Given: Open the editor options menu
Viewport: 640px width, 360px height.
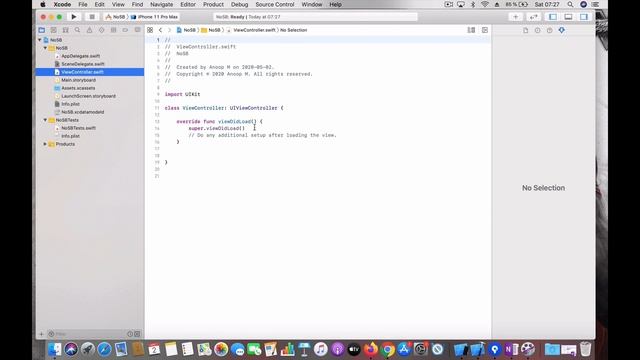Looking at the screenshot, I should click(x=471, y=30).
